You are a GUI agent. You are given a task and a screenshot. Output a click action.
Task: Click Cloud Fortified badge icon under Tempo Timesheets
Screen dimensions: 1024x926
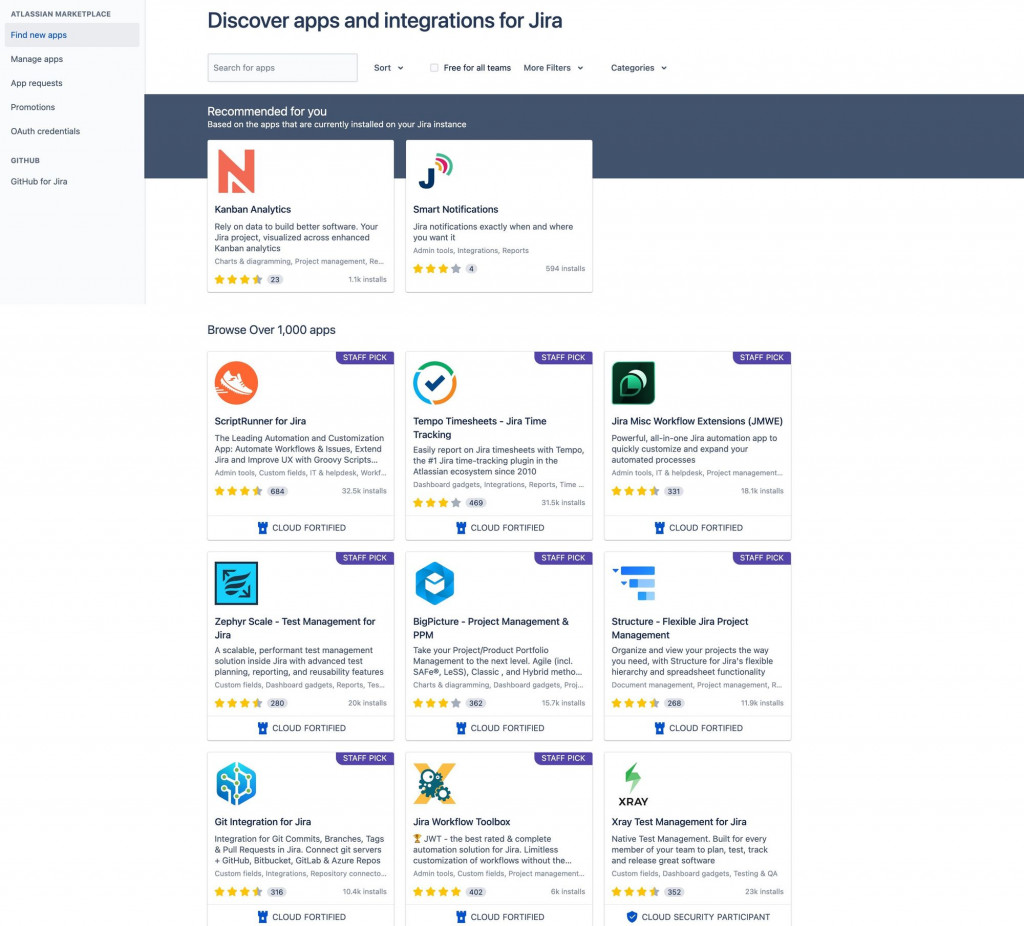pos(461,528)
